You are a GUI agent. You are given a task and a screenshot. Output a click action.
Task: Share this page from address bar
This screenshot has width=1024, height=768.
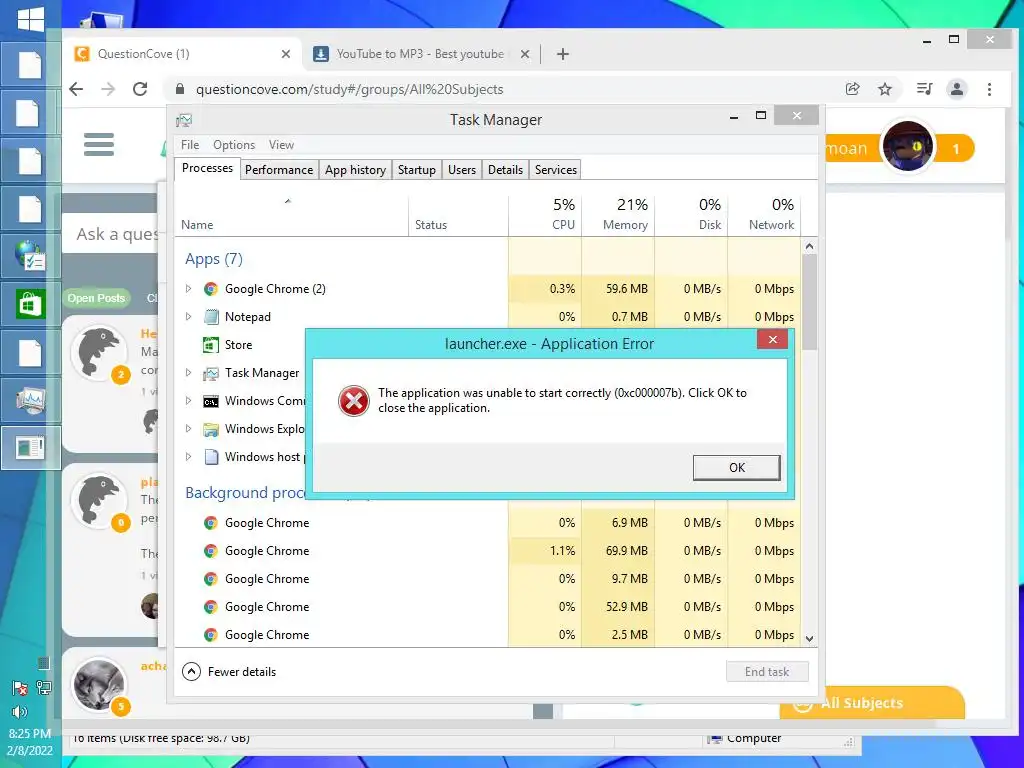(852, 89)
